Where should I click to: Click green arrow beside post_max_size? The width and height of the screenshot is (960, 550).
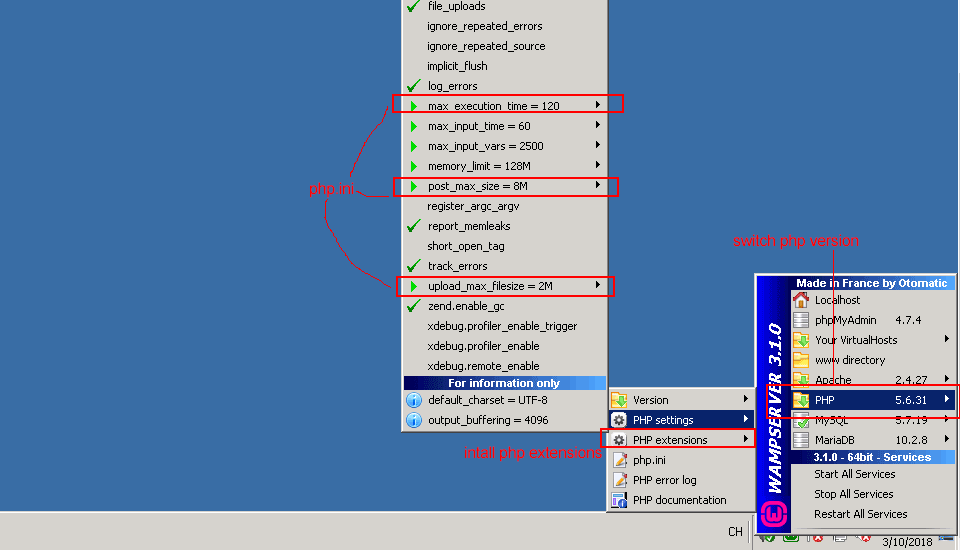point(414,186)
